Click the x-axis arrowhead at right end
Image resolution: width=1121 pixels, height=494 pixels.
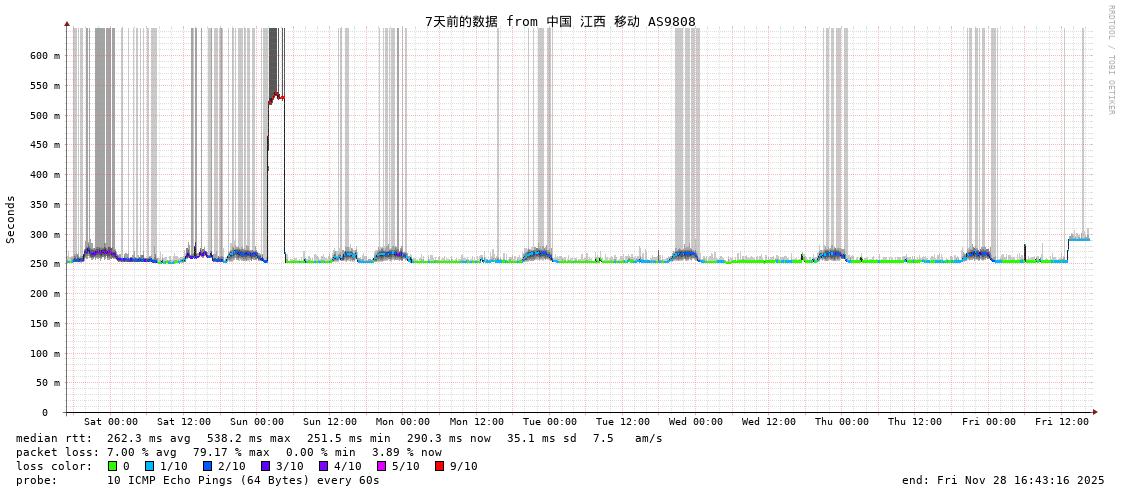pos(1095,412)
